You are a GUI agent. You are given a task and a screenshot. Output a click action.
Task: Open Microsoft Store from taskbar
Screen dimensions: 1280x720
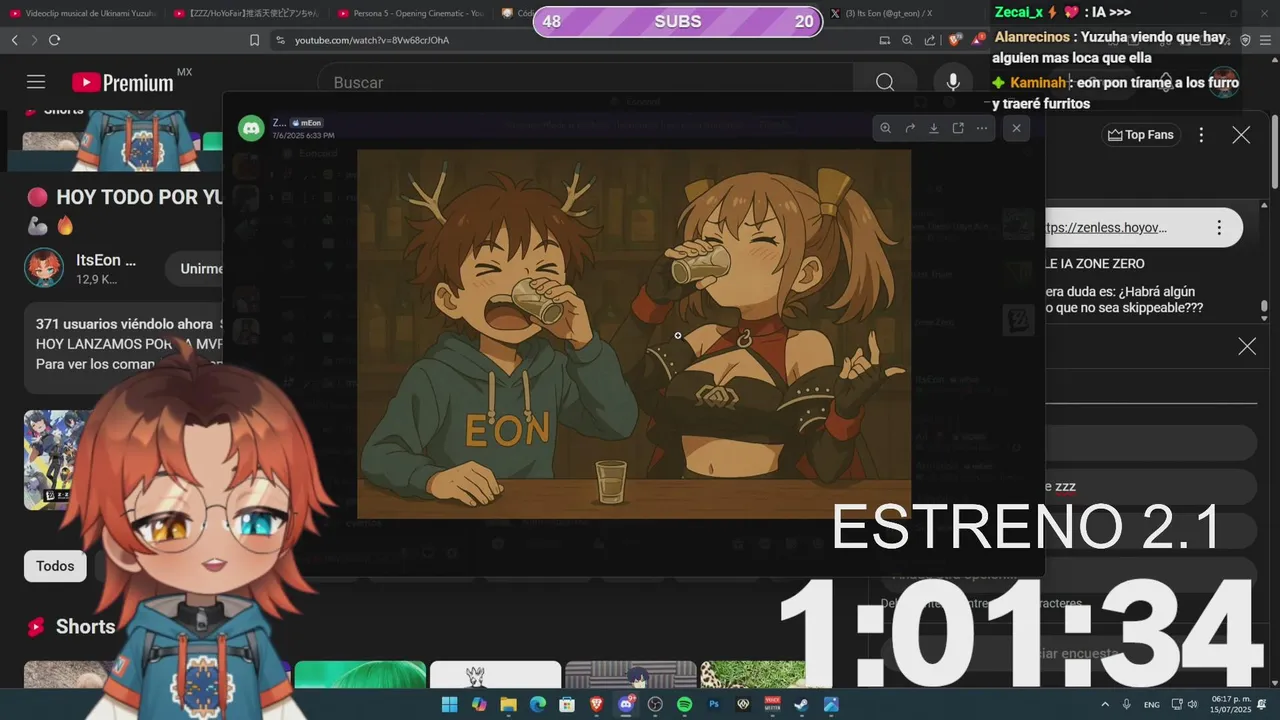(567, 704)
